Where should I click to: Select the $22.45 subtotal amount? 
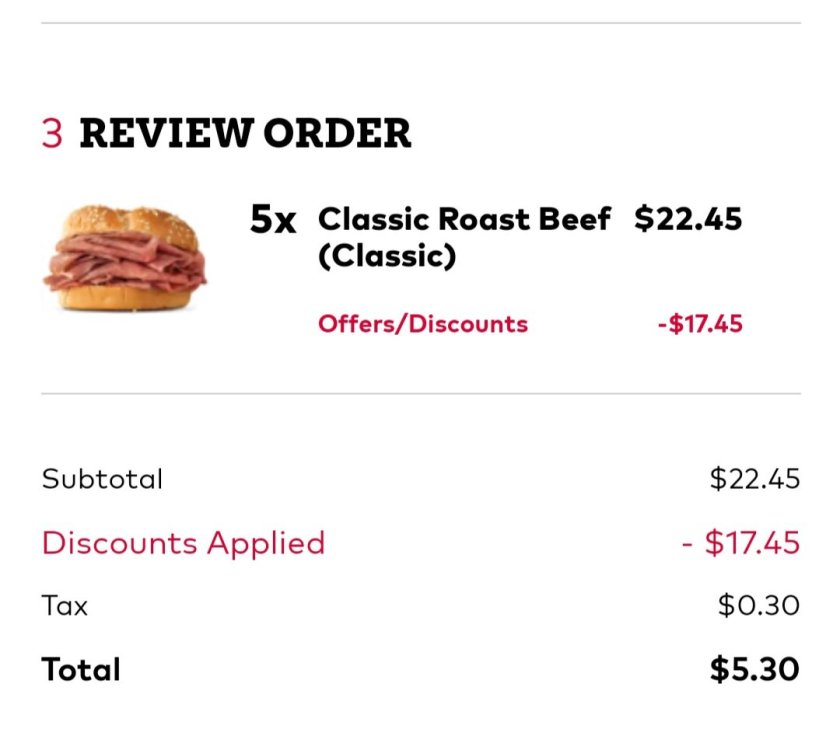click(755, 479)
